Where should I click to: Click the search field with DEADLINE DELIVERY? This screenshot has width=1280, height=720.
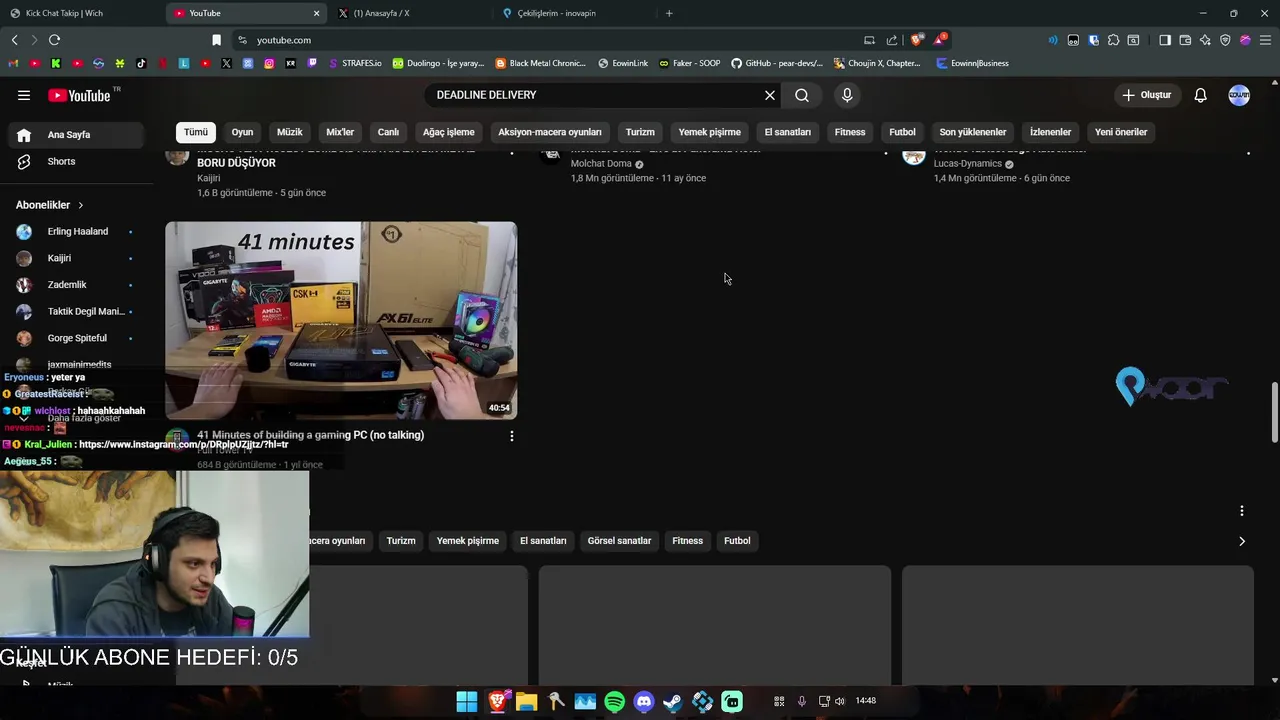(x=595, y=95)
